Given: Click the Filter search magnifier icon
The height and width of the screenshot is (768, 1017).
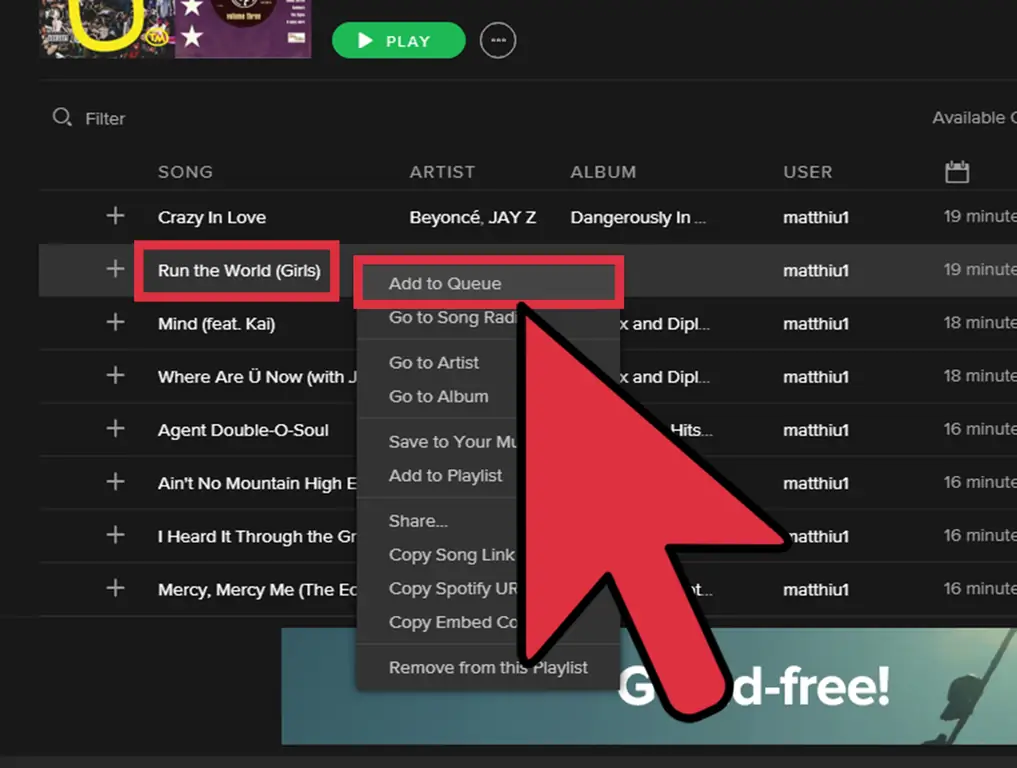Looking at the screenshot, I should click(62, 117).
